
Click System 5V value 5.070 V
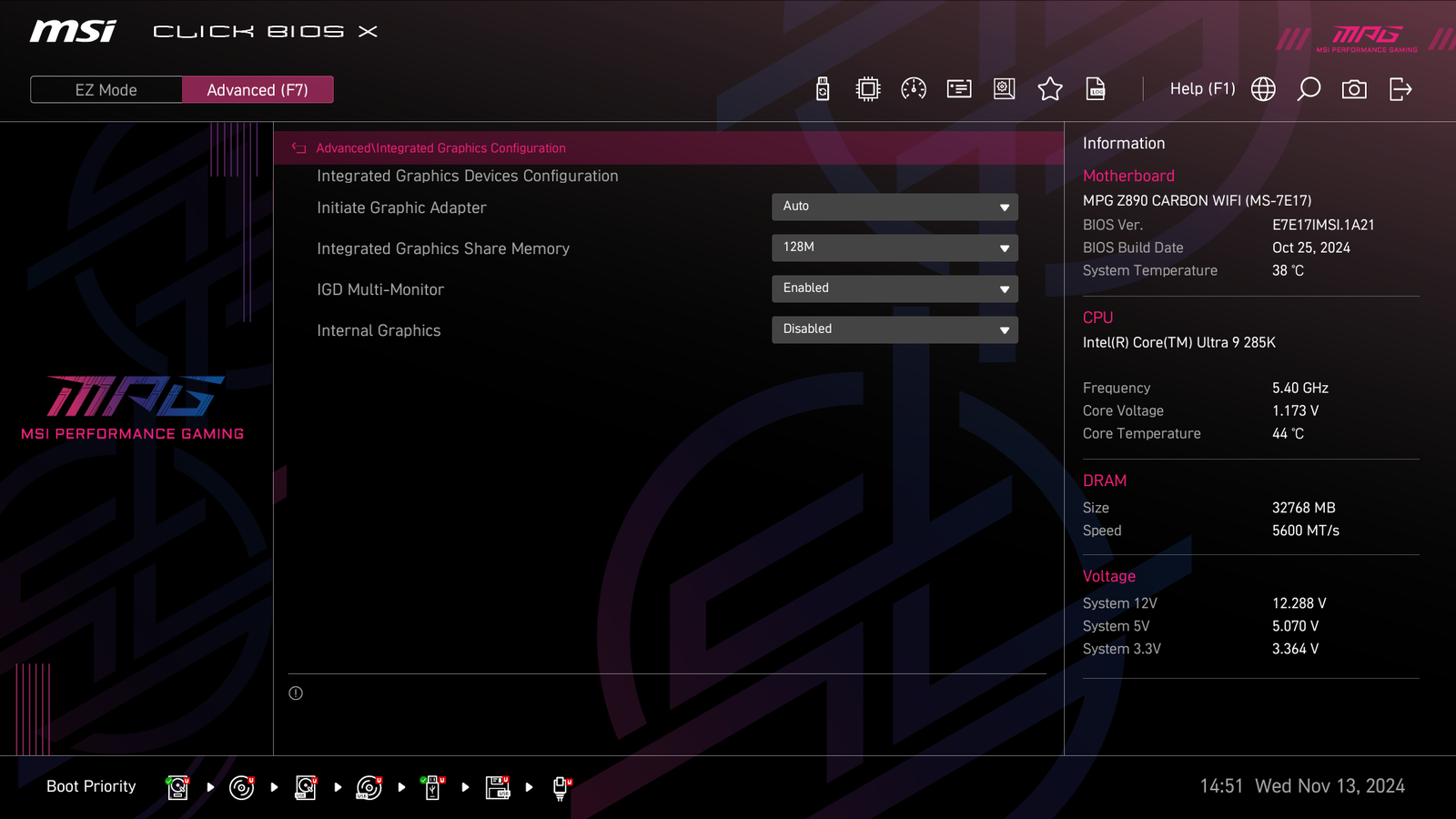1295,626
